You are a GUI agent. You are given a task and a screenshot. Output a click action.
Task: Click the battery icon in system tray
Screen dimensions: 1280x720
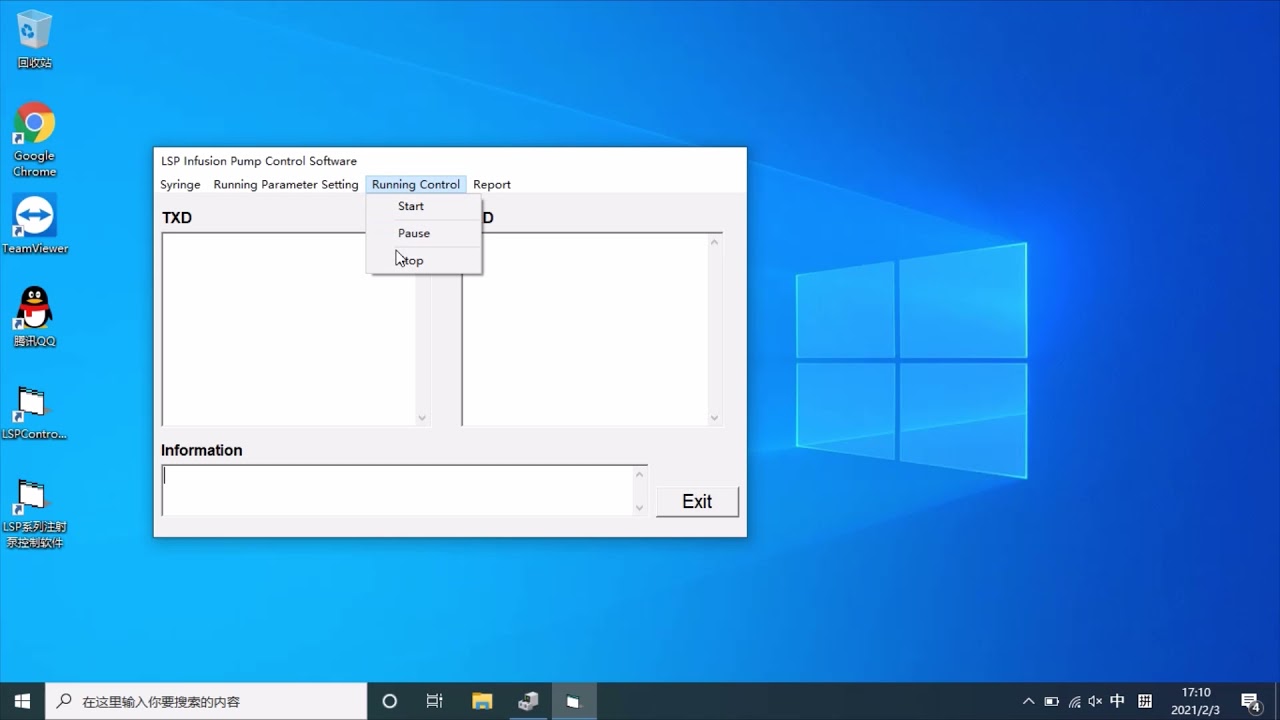pos(1051,702)
